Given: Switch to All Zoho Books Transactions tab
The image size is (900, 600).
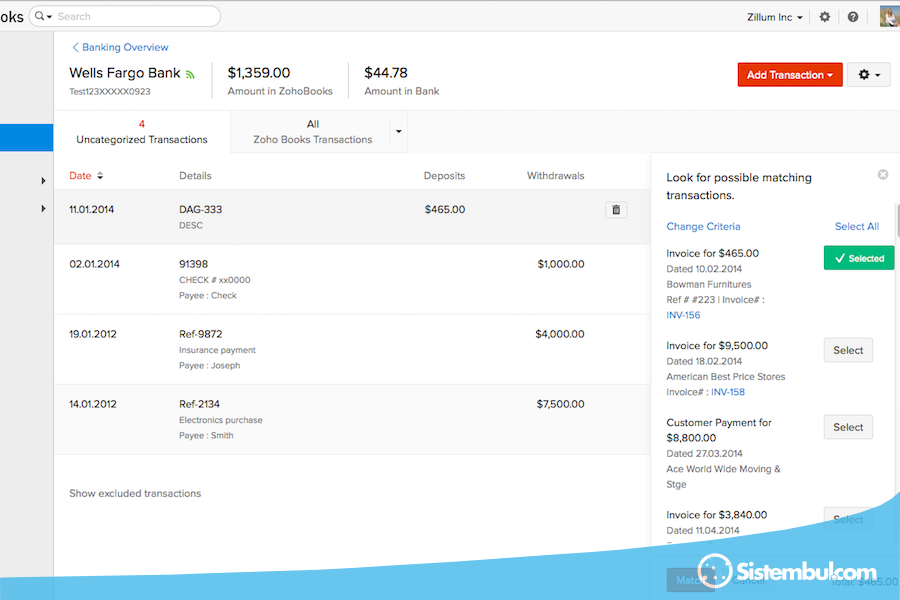Looking at the screenshot, I should (x=312, y=131).
